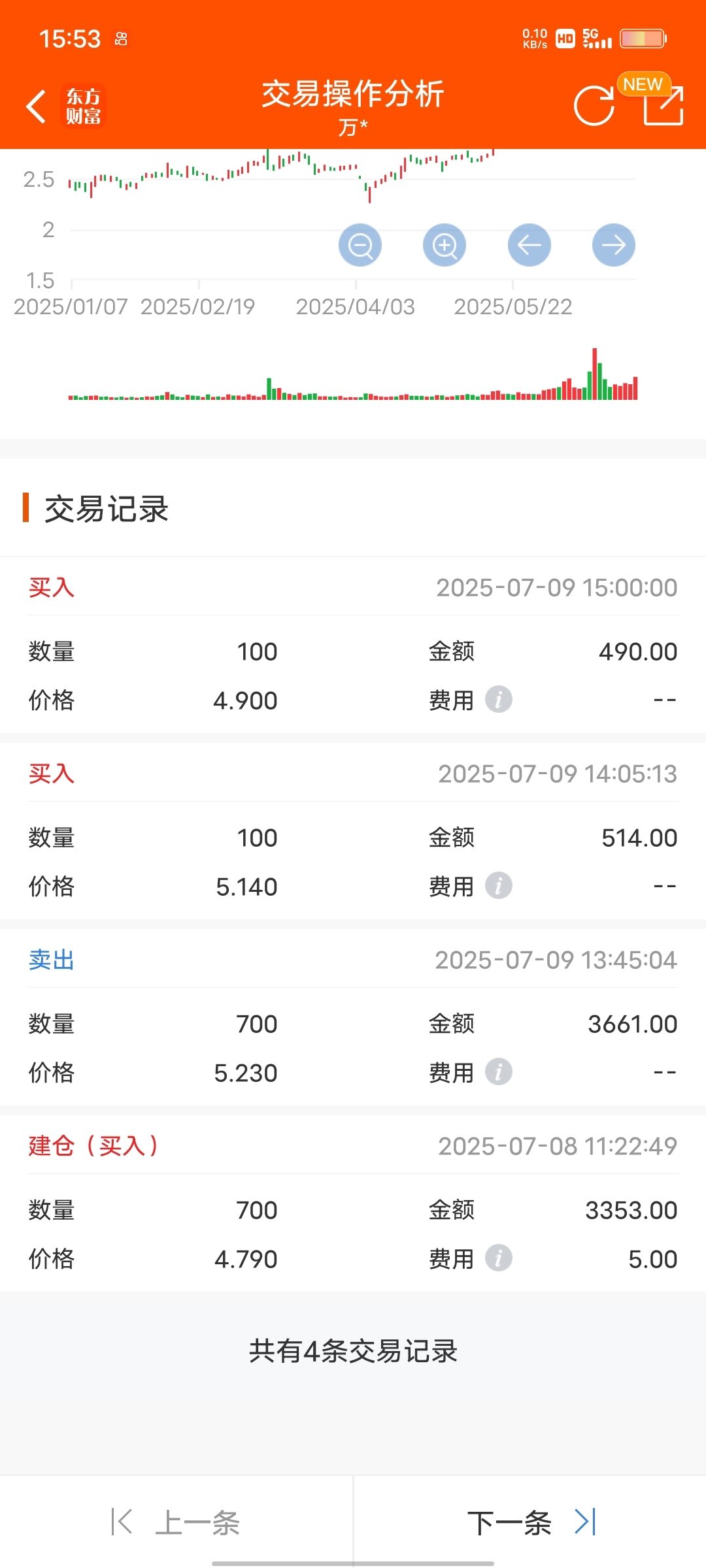Zoom out the K-line chart

click(x=360, y=245)
